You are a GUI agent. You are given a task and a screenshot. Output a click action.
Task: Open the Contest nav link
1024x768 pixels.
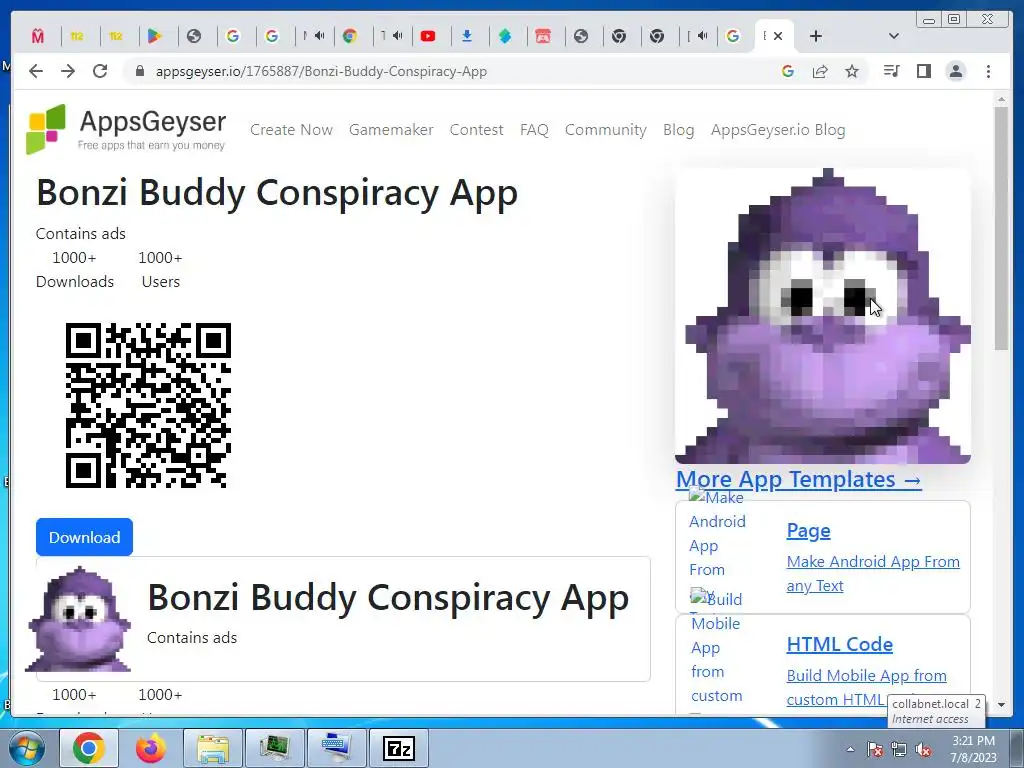[476, 130]
